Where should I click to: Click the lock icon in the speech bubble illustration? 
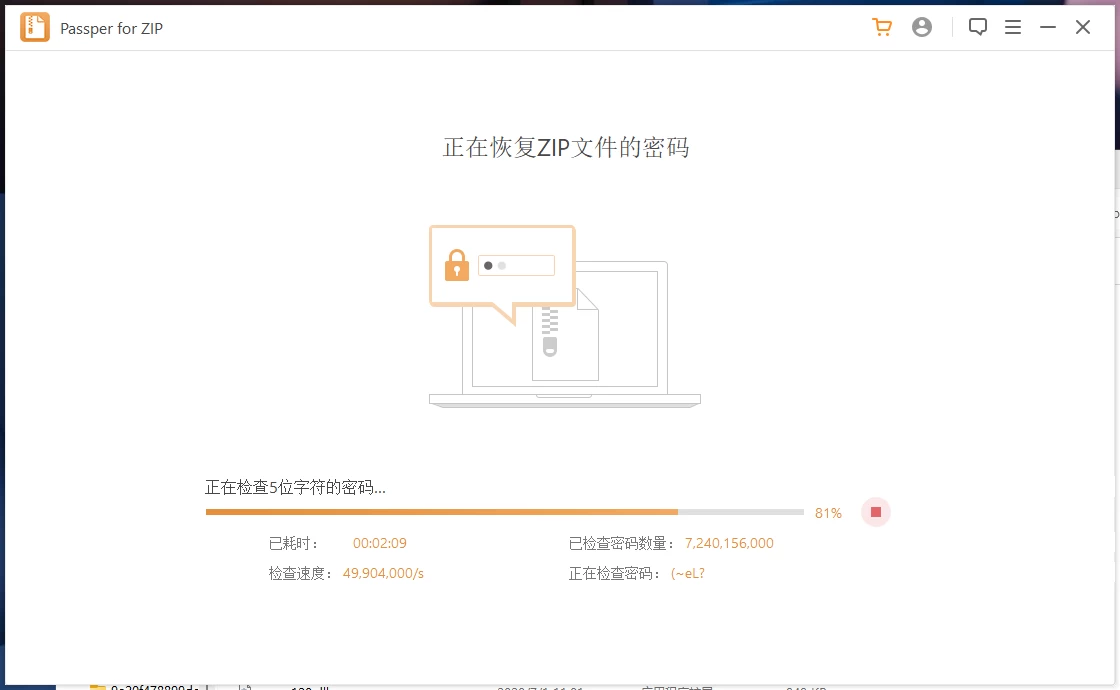[x=456, y=265]
